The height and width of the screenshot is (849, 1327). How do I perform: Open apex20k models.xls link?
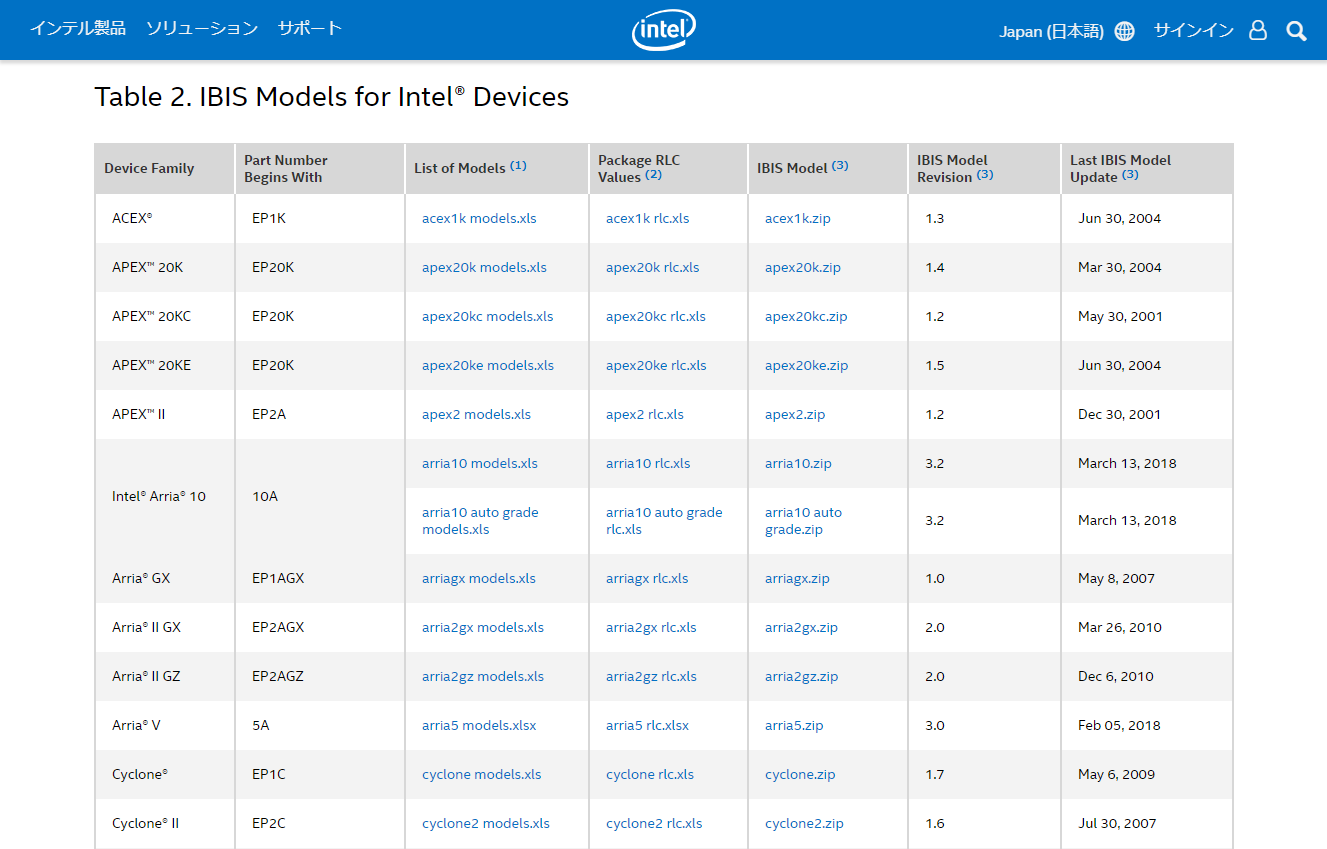click(x=484, y=267)
